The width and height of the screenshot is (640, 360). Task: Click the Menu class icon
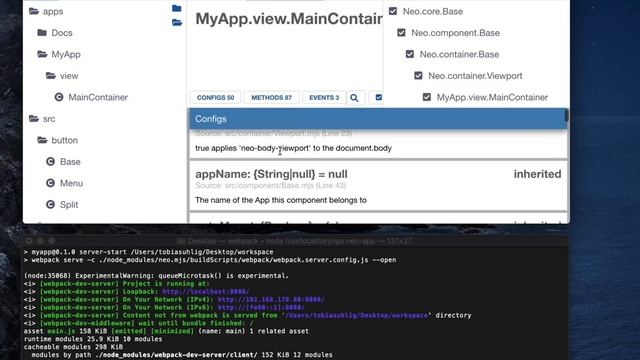point(51,183)
